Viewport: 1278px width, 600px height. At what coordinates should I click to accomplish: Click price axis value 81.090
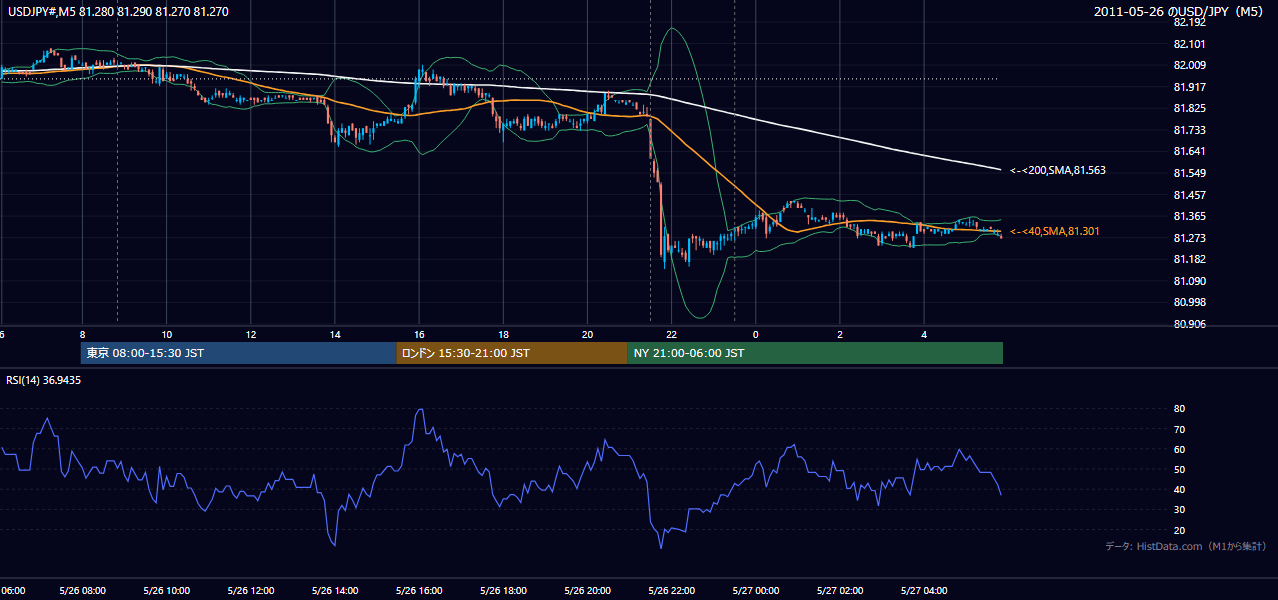[x=1189, y=281]
